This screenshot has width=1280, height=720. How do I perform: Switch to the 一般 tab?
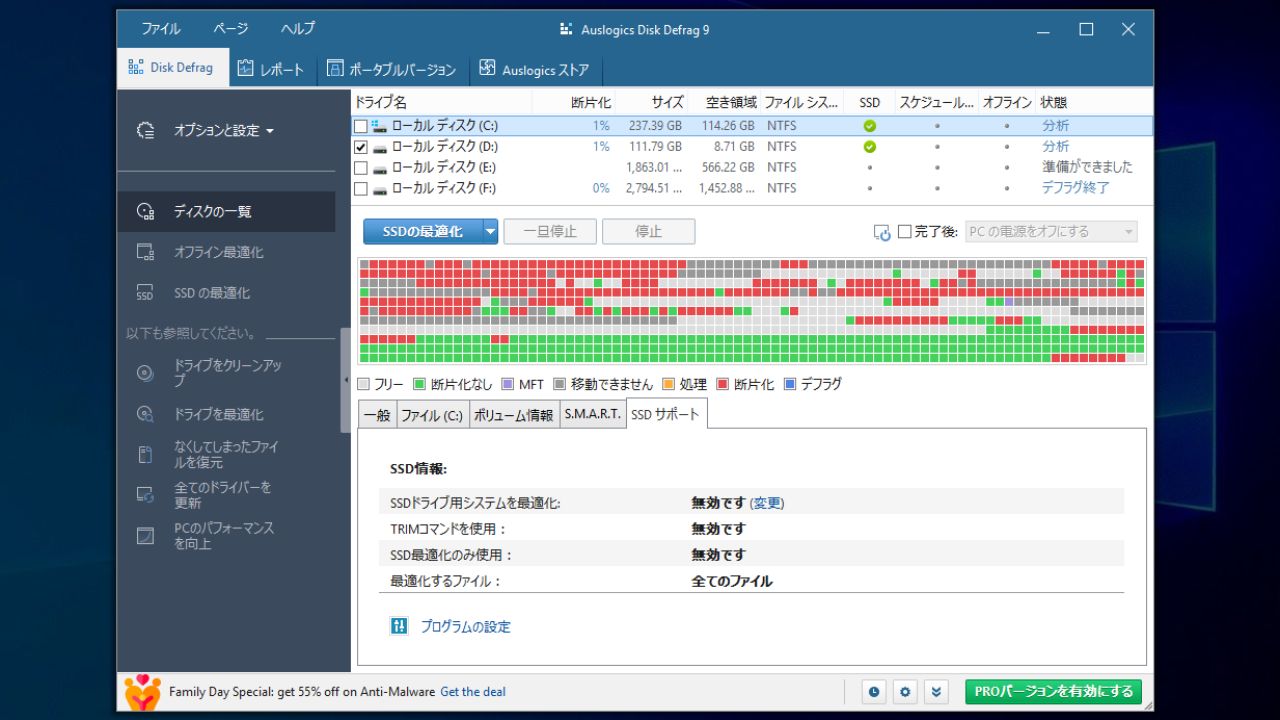pos(377,415)
